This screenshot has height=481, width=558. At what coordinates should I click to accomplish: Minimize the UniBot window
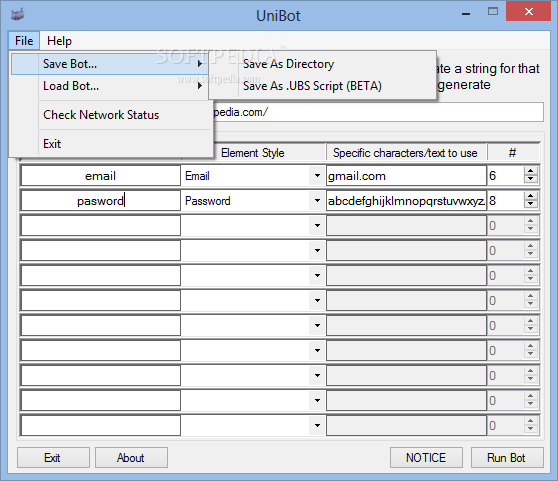[x=466, y=13]
